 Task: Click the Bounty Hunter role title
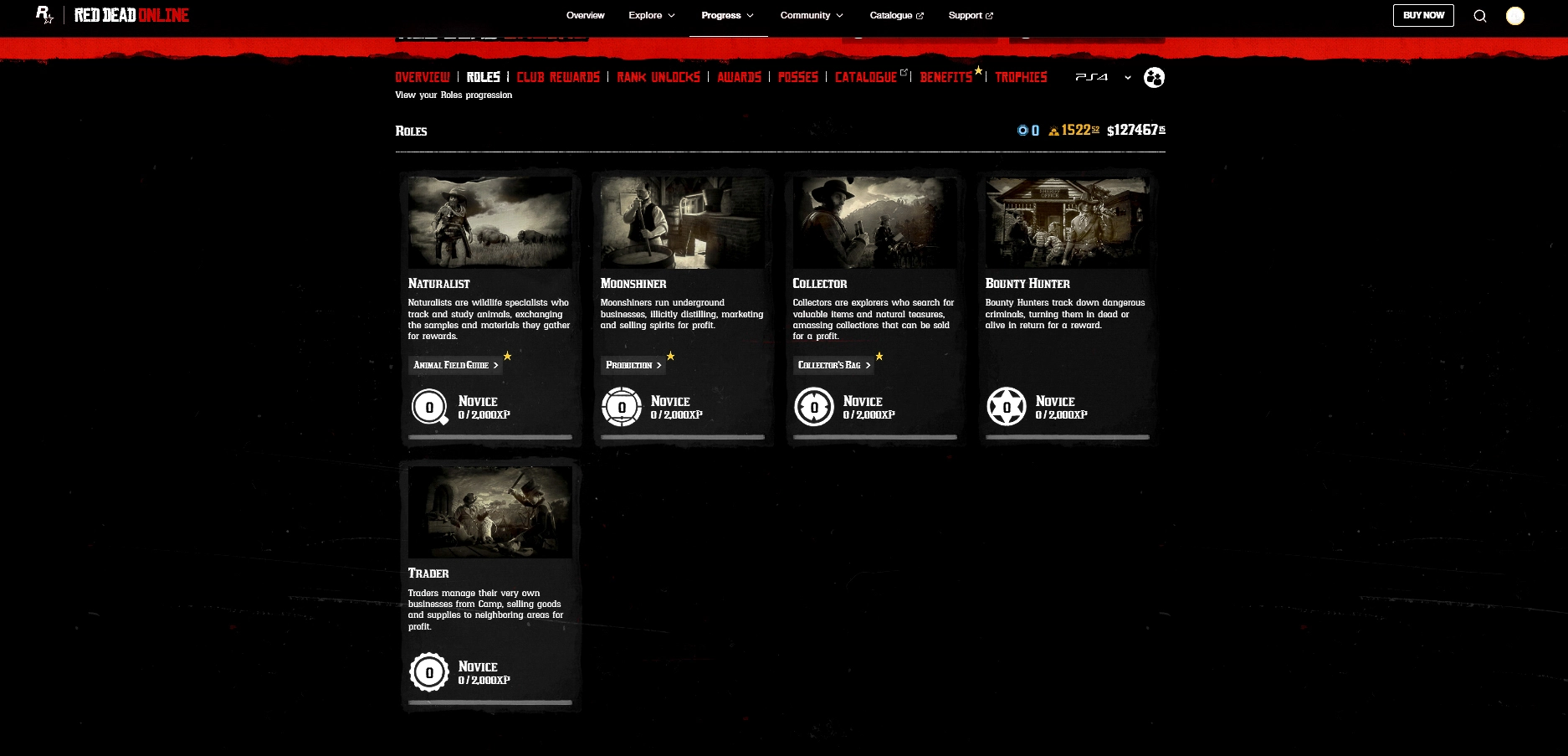[1027, 284]
